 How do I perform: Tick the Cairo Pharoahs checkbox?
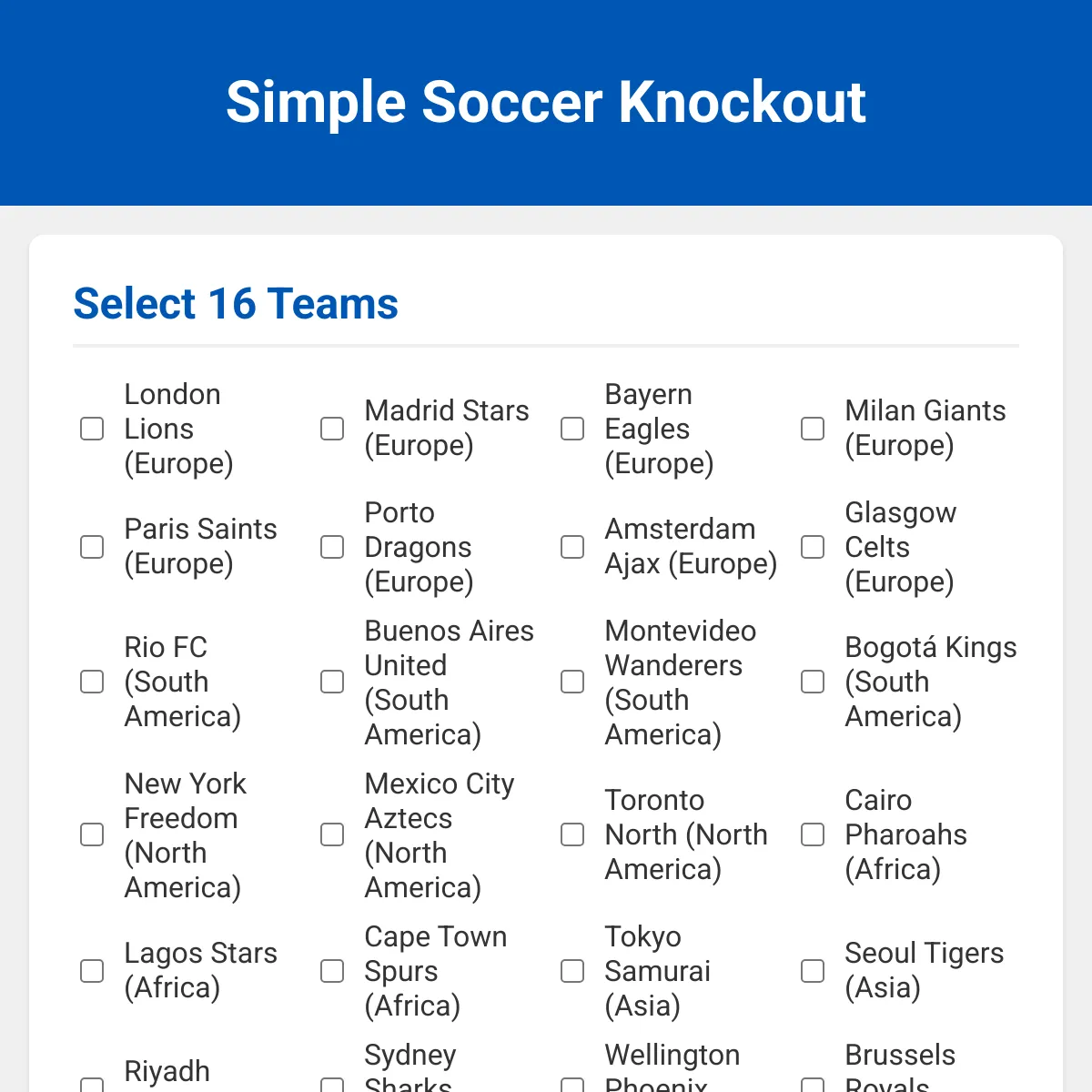813,834
